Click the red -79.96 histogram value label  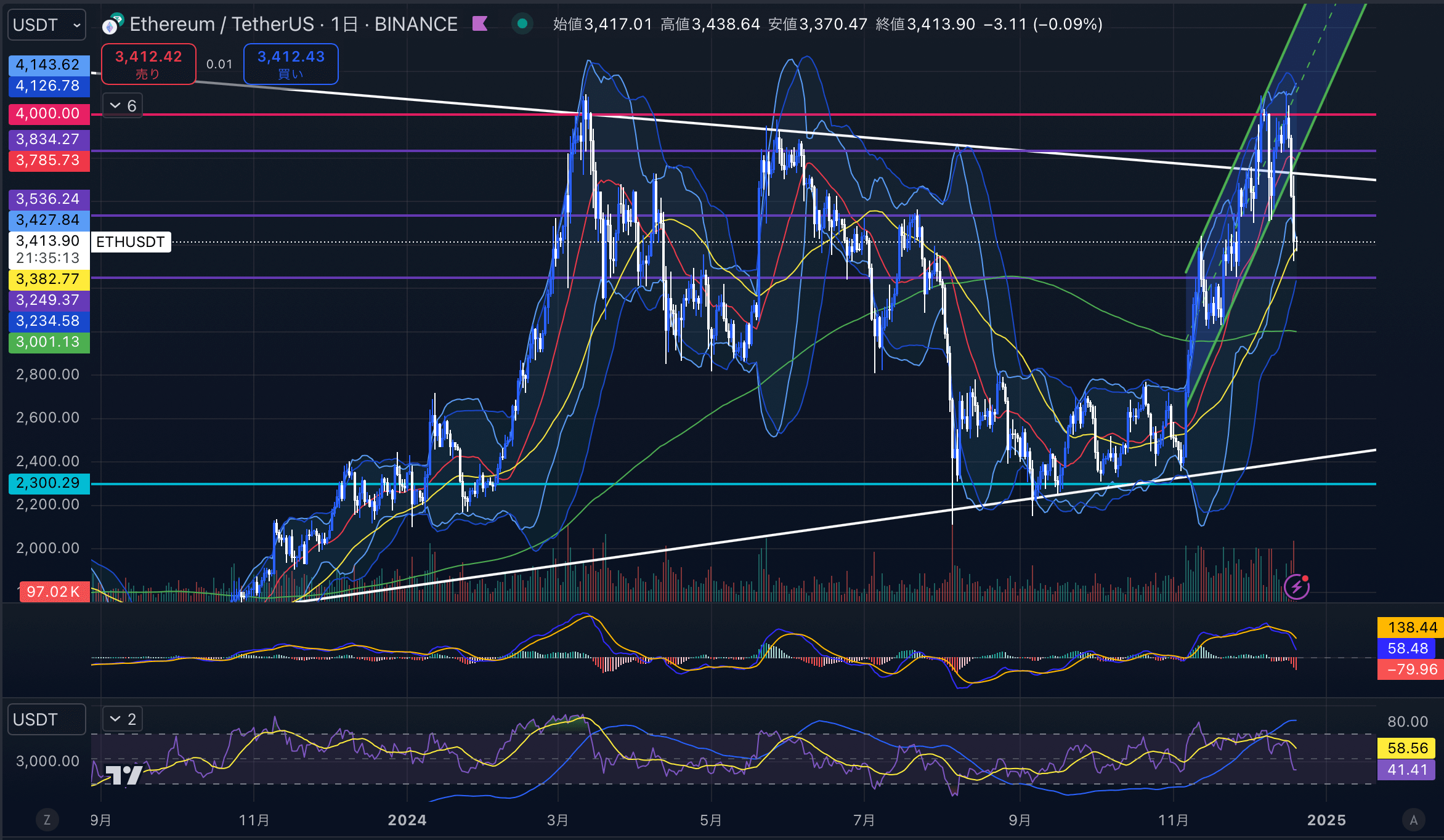pyautogui.click(x=1410, y=669)
